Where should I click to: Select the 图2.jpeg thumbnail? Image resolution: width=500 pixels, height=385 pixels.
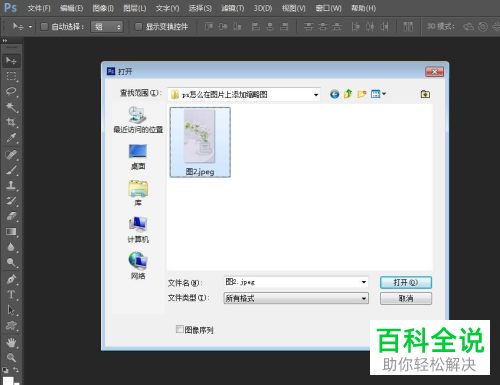click(x=200, y=142)
